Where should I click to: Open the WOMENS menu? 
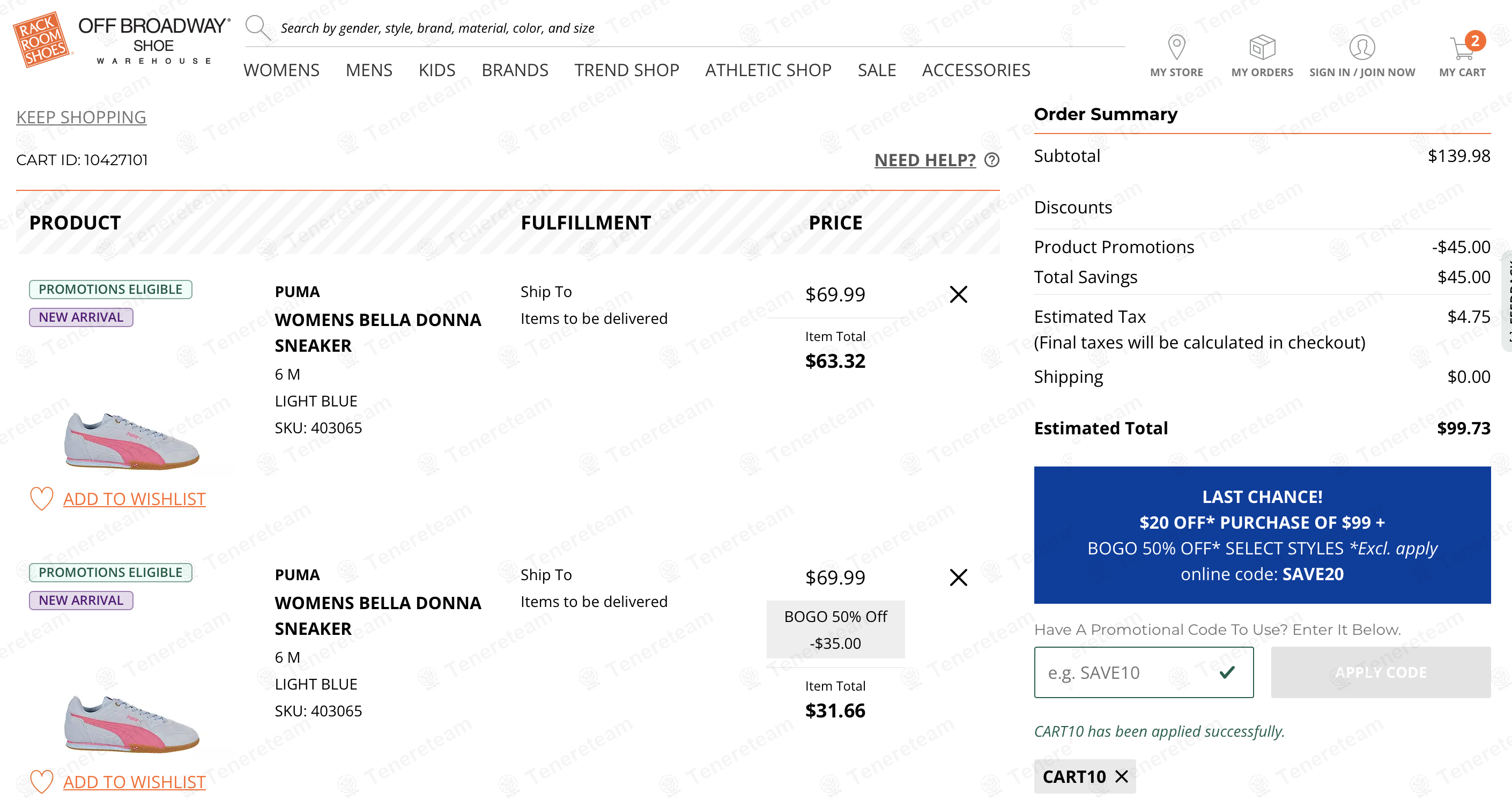(x=281, y=70)
